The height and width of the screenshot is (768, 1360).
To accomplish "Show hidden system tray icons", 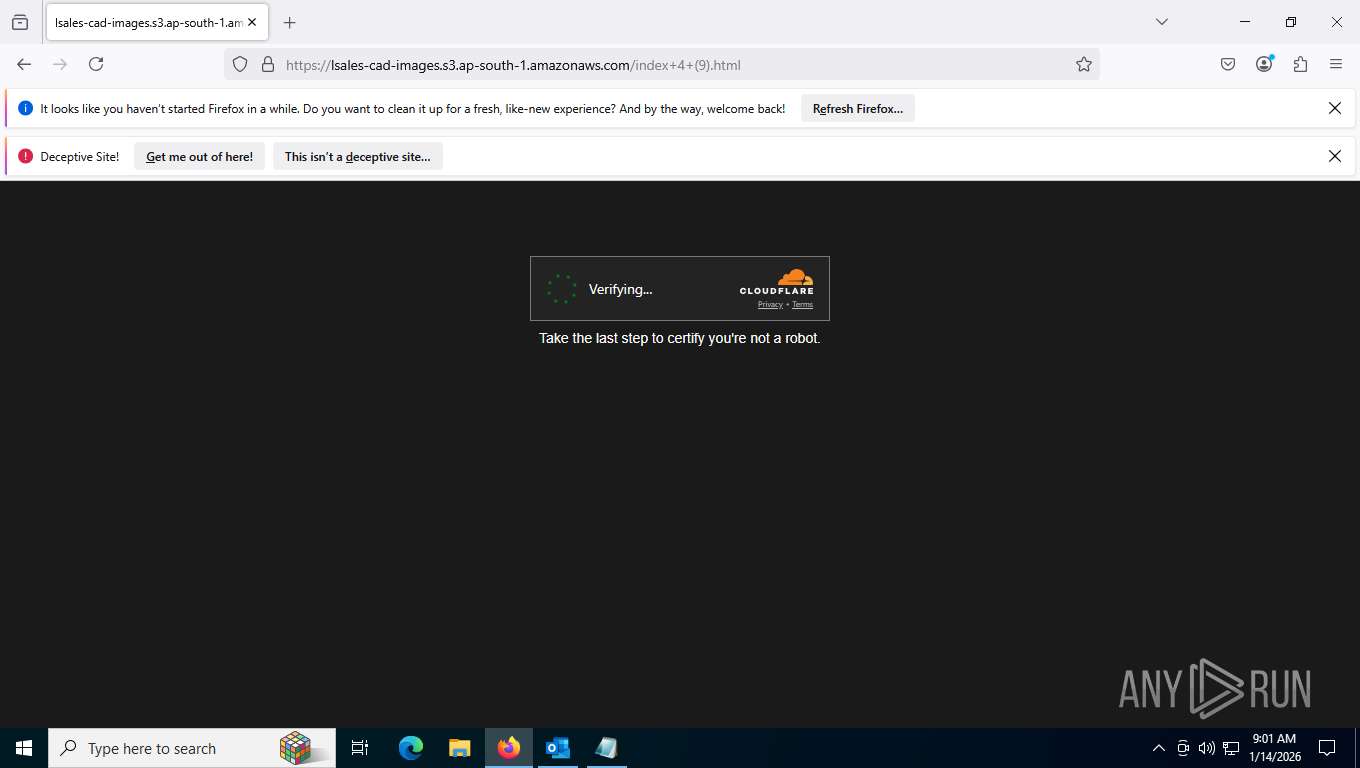I will tap(1159, 748).
